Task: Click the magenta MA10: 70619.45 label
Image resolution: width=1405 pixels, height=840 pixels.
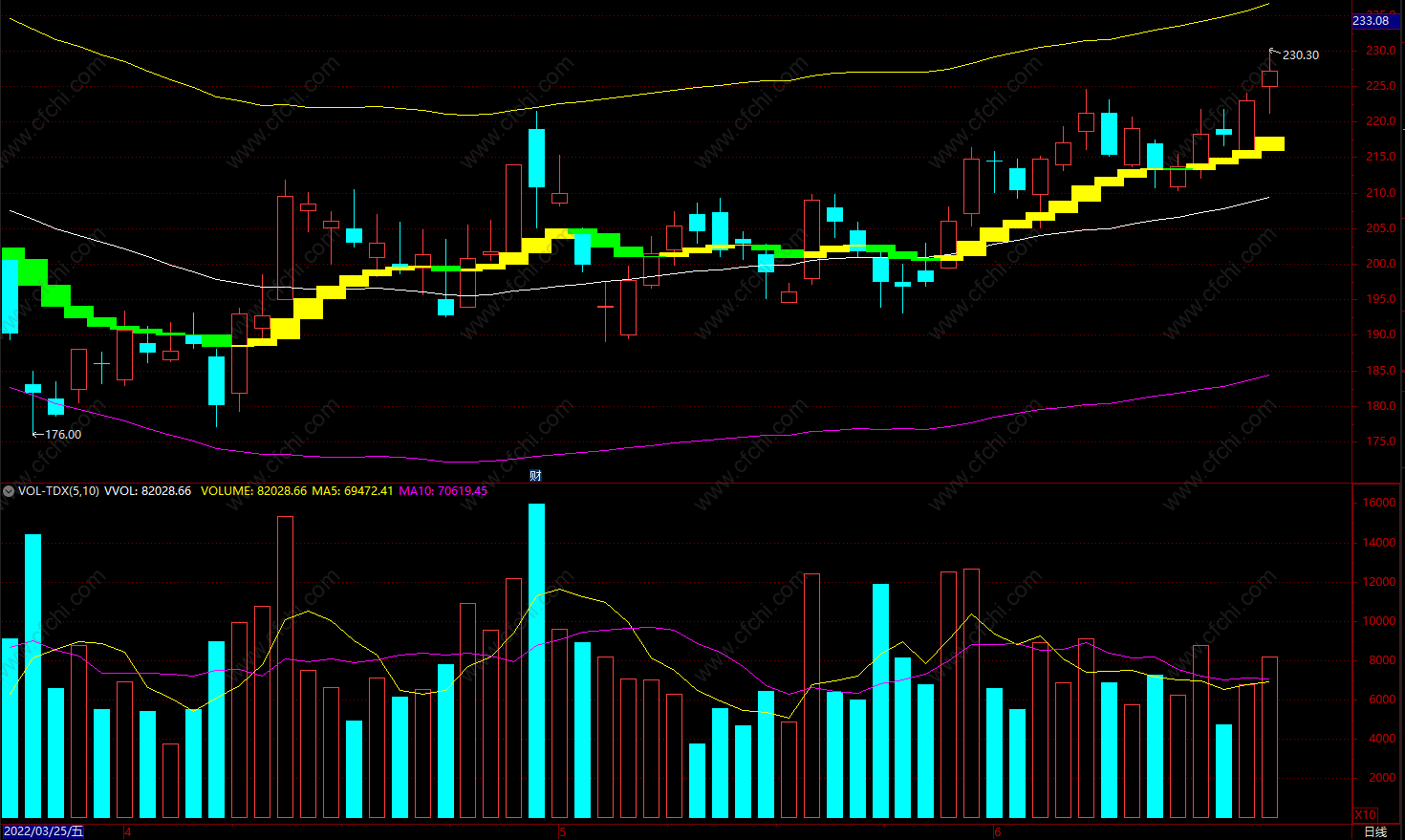Action: coord(443,491)
